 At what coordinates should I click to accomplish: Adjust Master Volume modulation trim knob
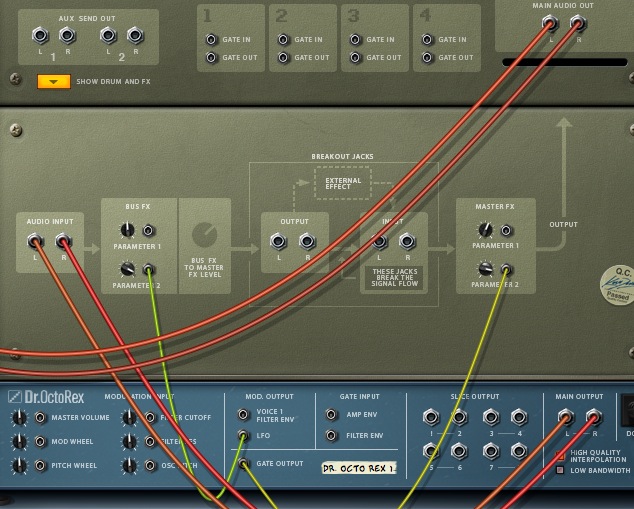(19, 418)
